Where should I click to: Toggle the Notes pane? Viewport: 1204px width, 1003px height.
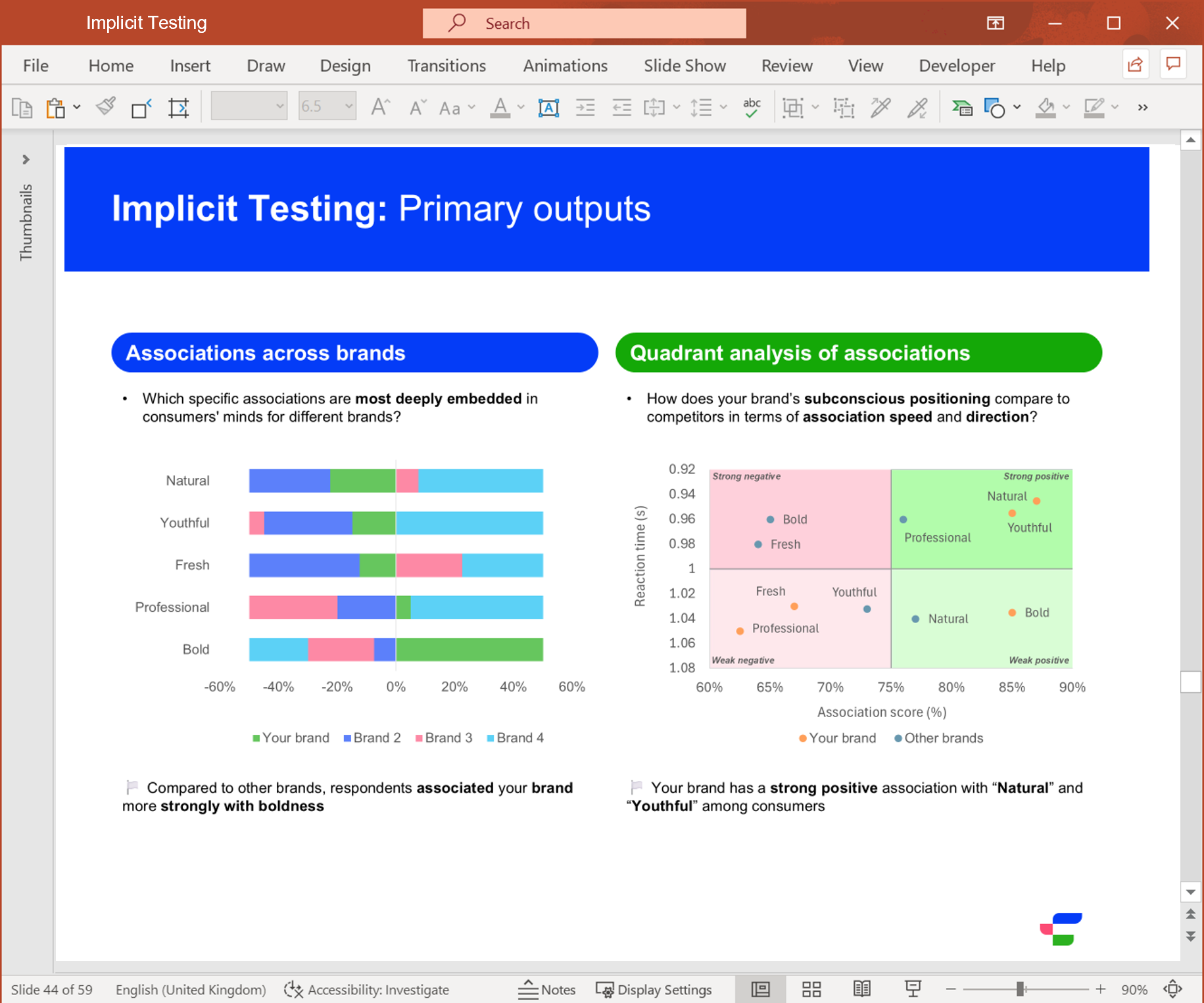pyautogui.click(x=546, y=989)
